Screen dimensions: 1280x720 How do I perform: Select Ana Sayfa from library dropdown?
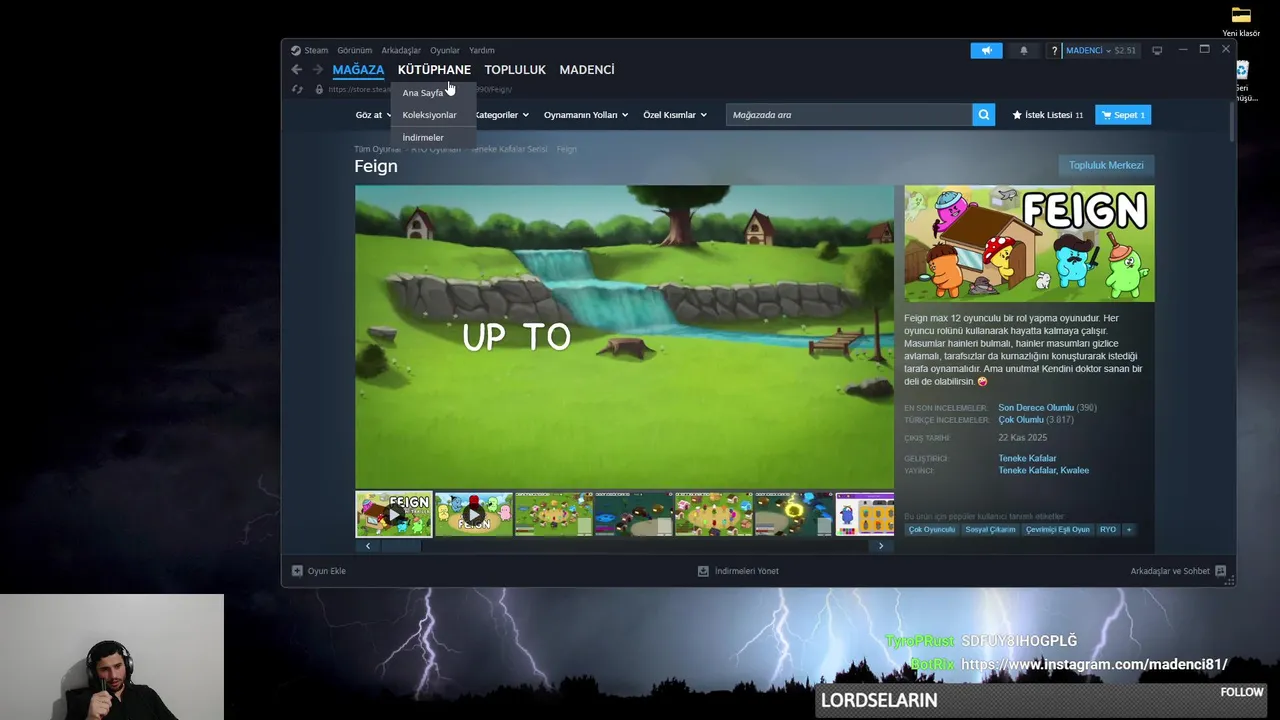423,93
